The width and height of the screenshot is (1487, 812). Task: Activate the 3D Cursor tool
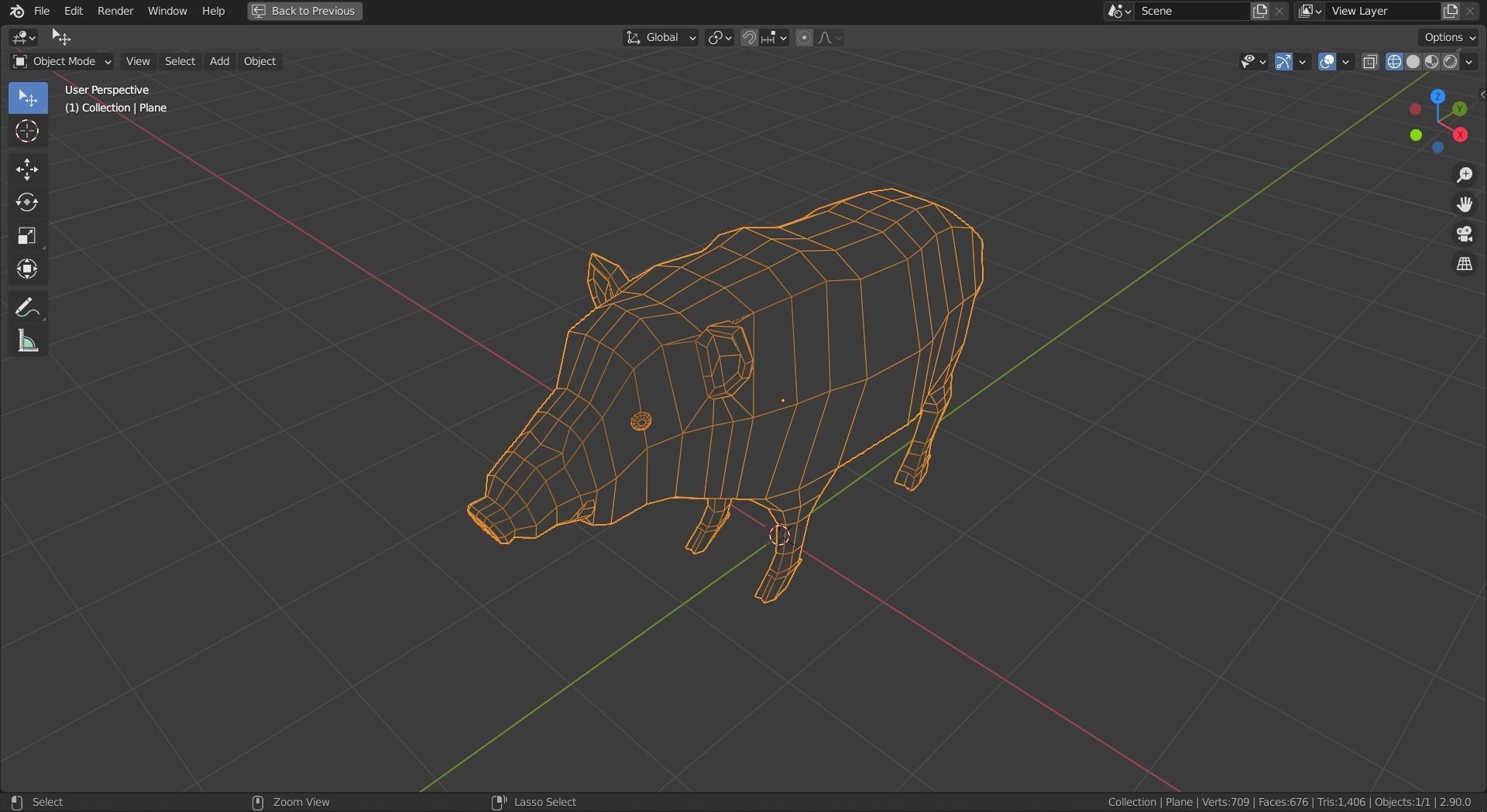pyautogui.click(x=28, y=131)
